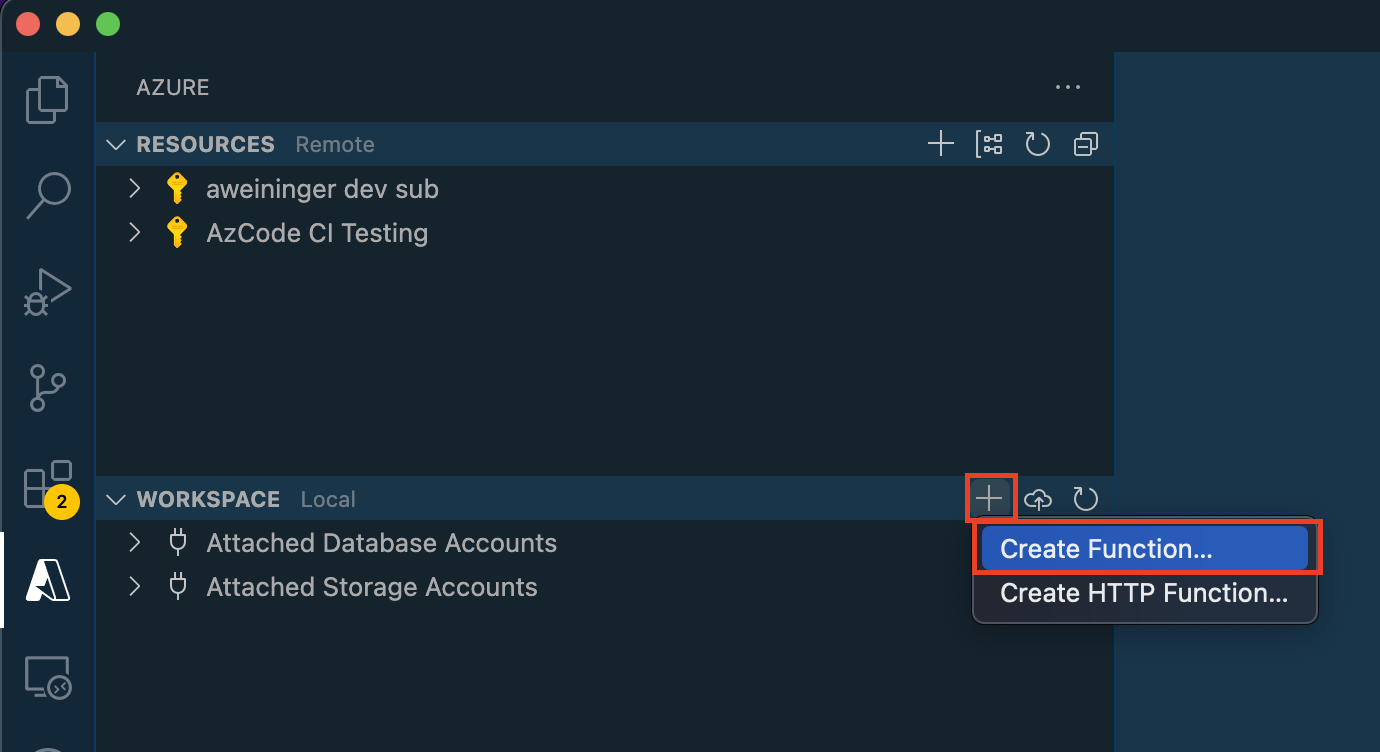This screenshot has height=752, width=1380.
Task: Select Create HTTP Function from the menu
Action: tap(1144, 592)
